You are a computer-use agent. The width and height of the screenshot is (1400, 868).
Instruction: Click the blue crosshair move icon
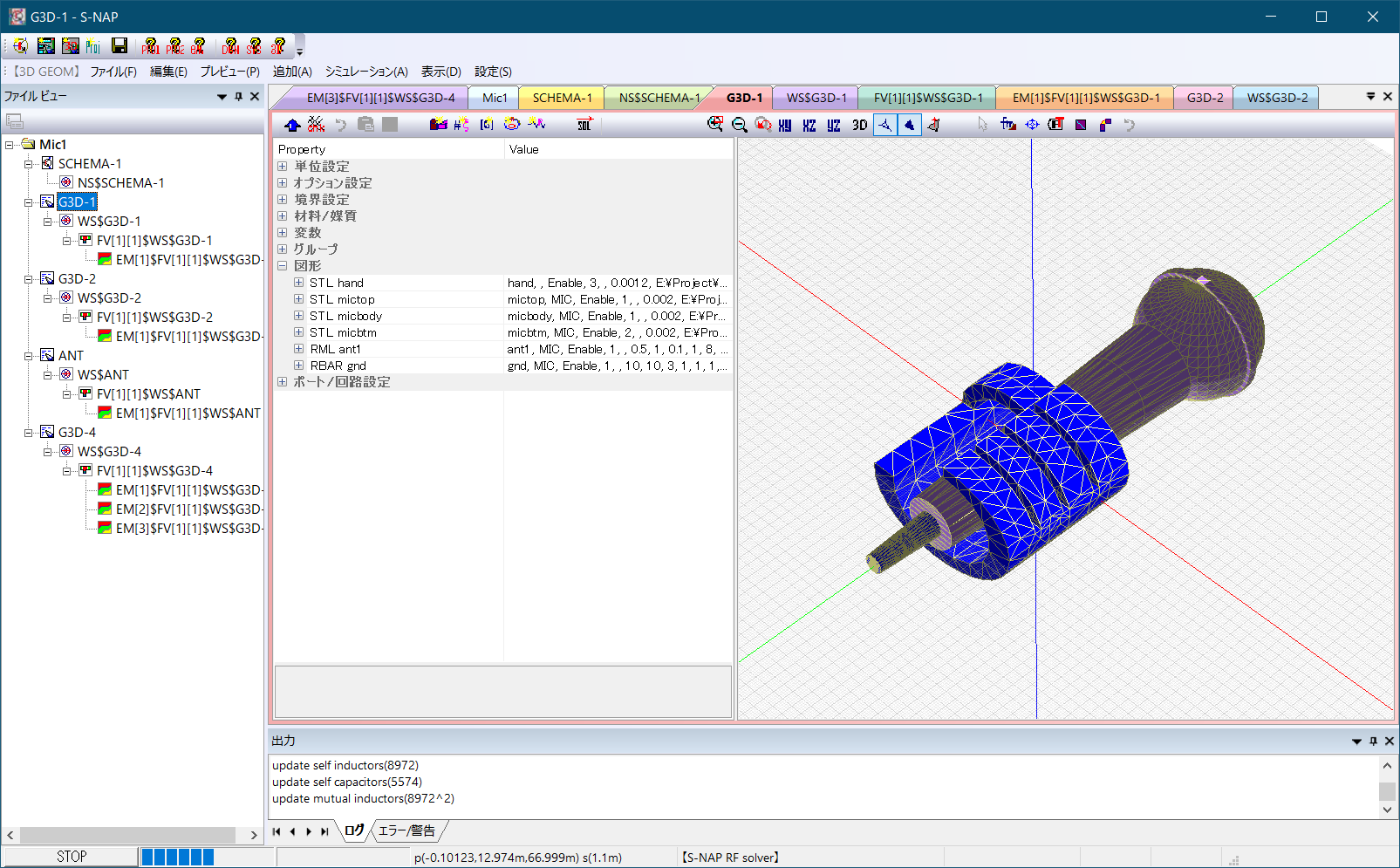pos(1032,125)
